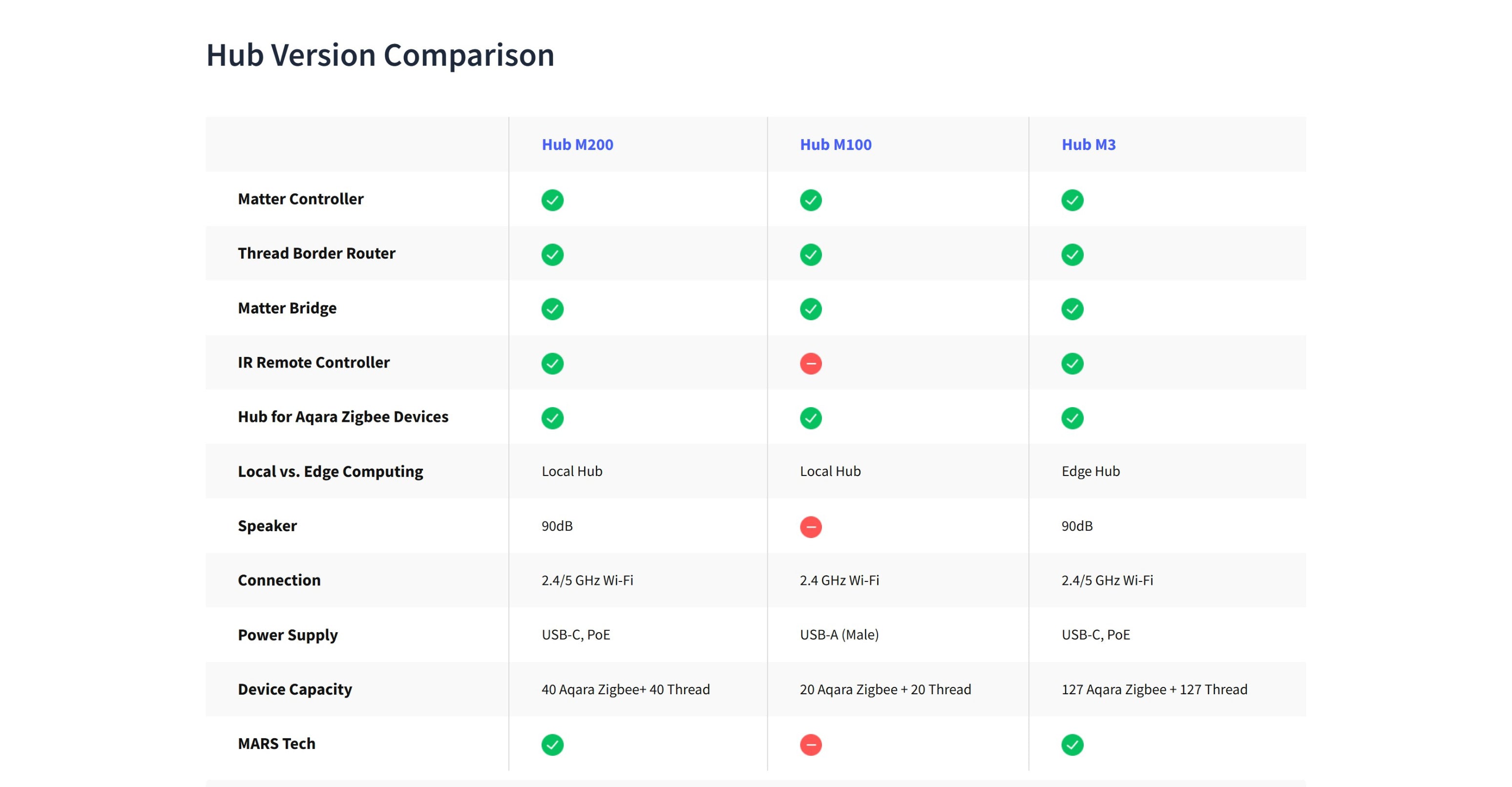Click Hub M100 MARS Tech red minus icon
Screen dimensions: 1512x787
coord(811,745)
